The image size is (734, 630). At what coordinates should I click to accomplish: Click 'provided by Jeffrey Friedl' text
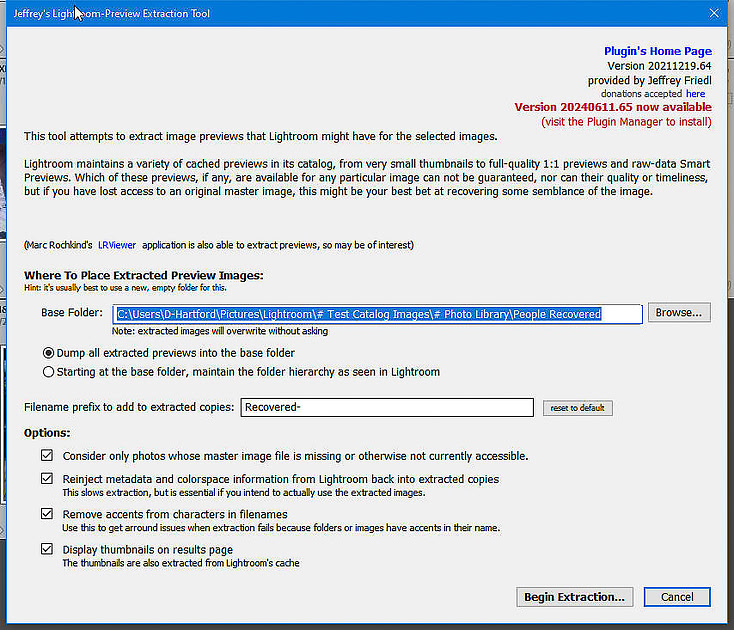[650, 81]
